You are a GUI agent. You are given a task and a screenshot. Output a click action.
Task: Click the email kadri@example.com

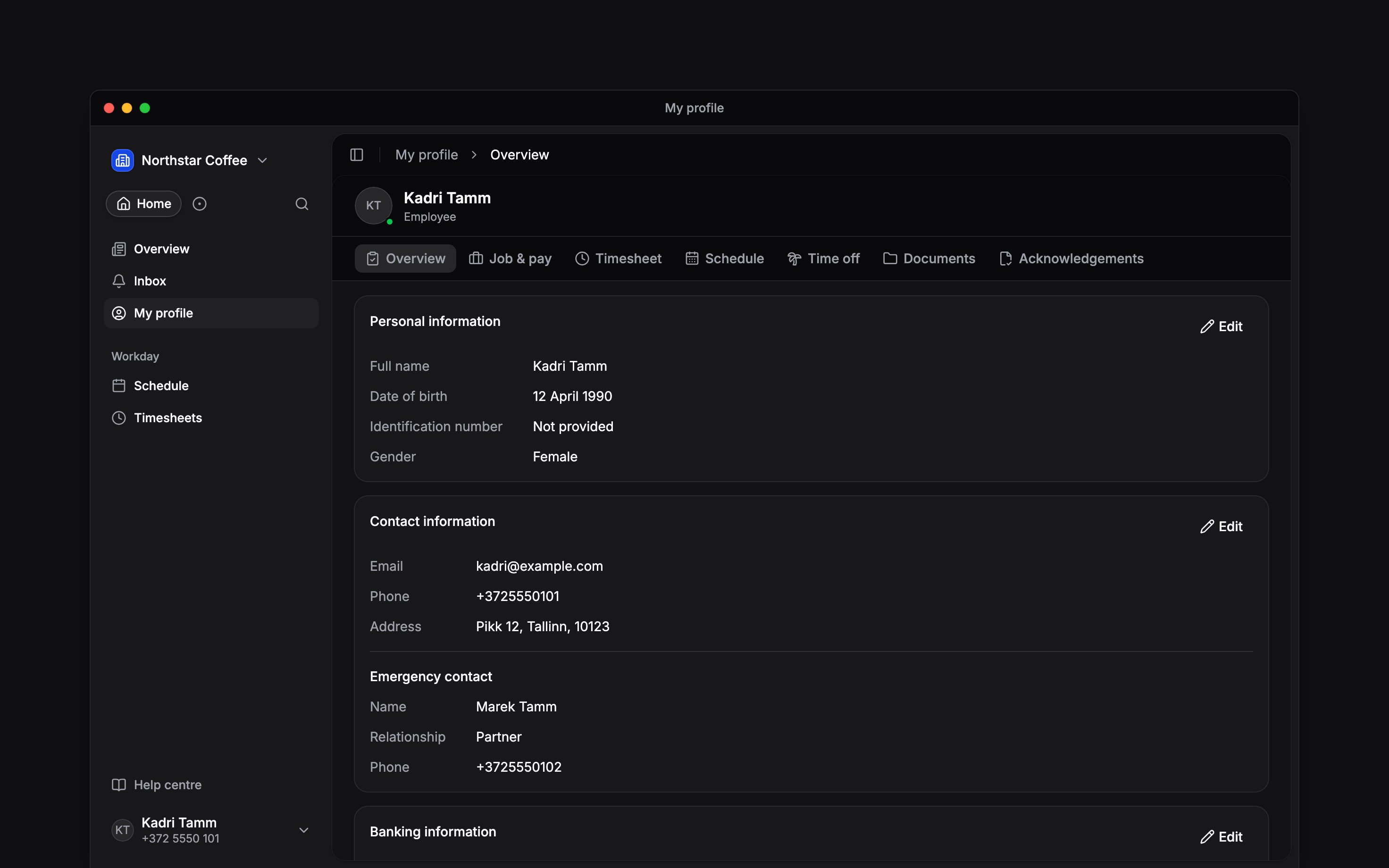pos(540,567)
